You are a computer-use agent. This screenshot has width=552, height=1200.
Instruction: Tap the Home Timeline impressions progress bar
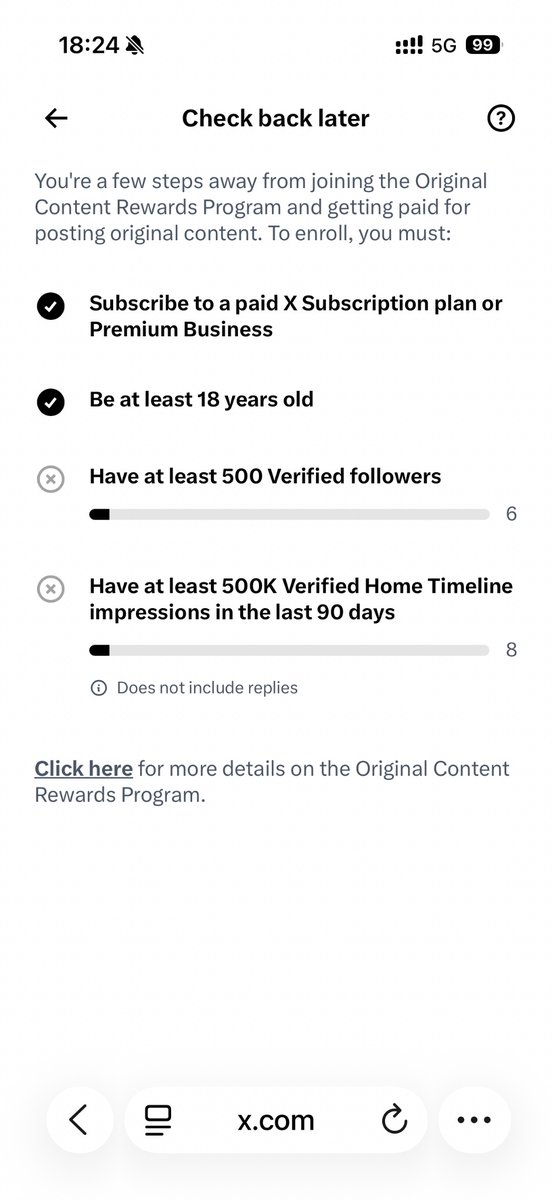[289, 650]
